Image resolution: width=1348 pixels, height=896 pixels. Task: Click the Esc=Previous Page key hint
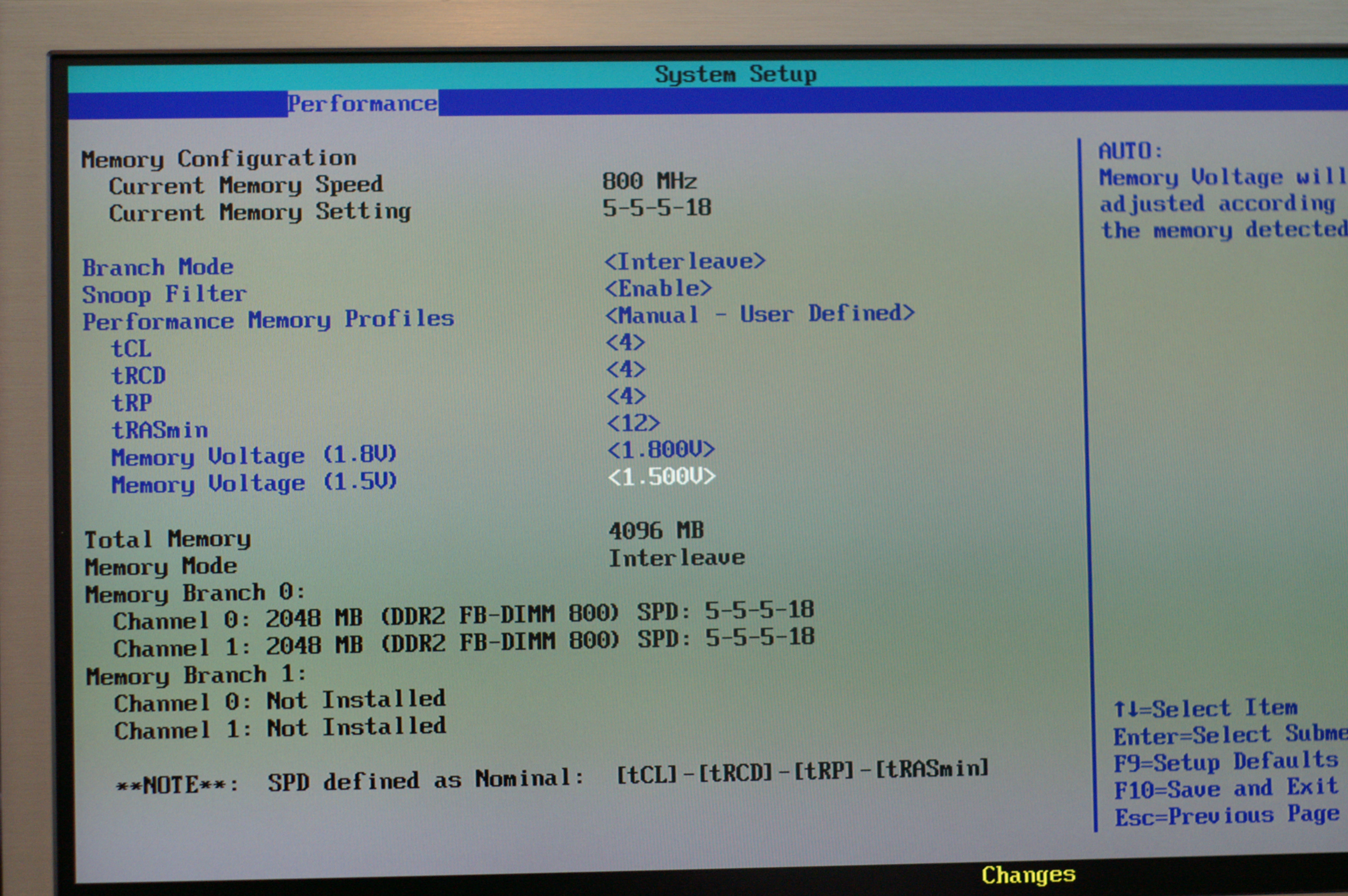pos(1227,815)
